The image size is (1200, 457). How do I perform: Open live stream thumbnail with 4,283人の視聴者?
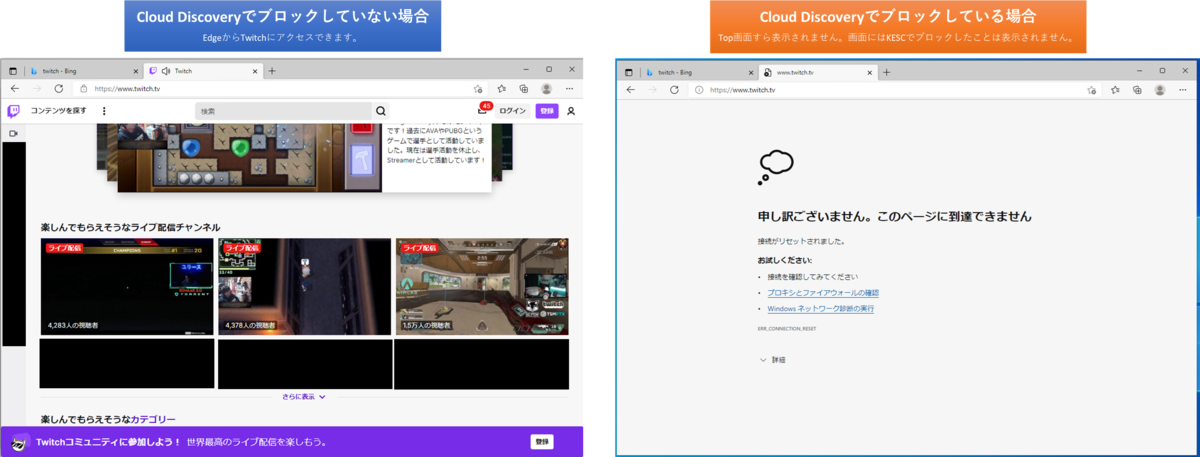tap(127, 287)
